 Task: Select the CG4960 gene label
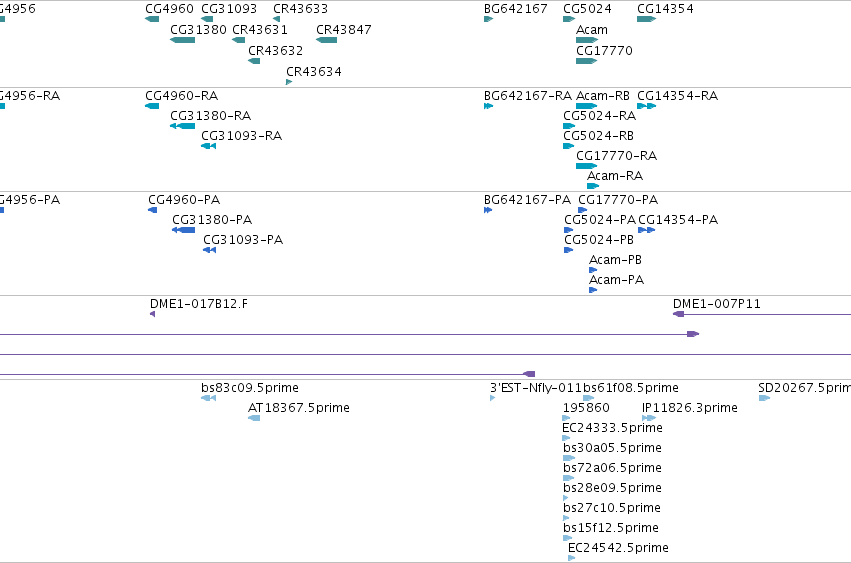click(x=169, y=9)
